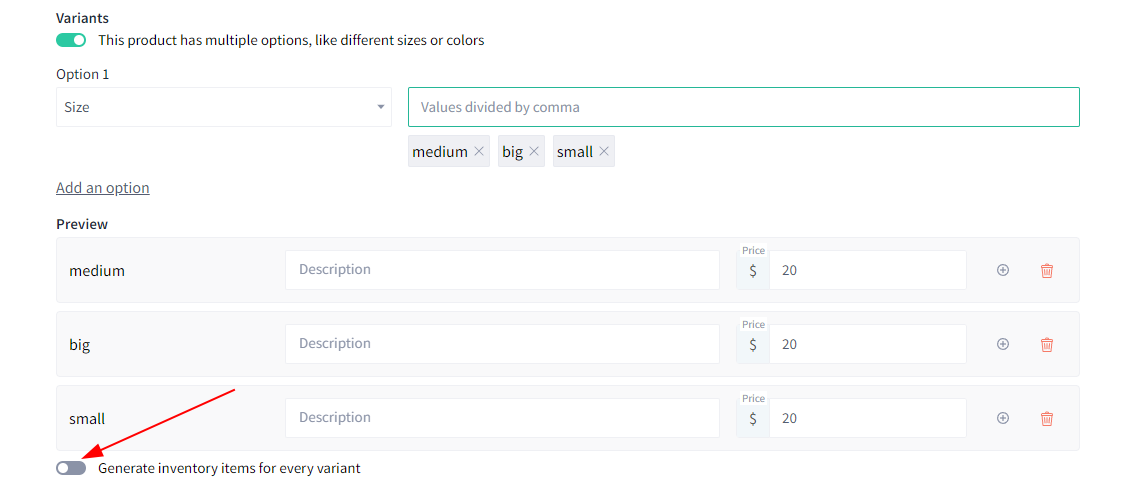1129x496 pixels.
Task: Enable Generate inventory items for every variant
Action: pos(71,468)
